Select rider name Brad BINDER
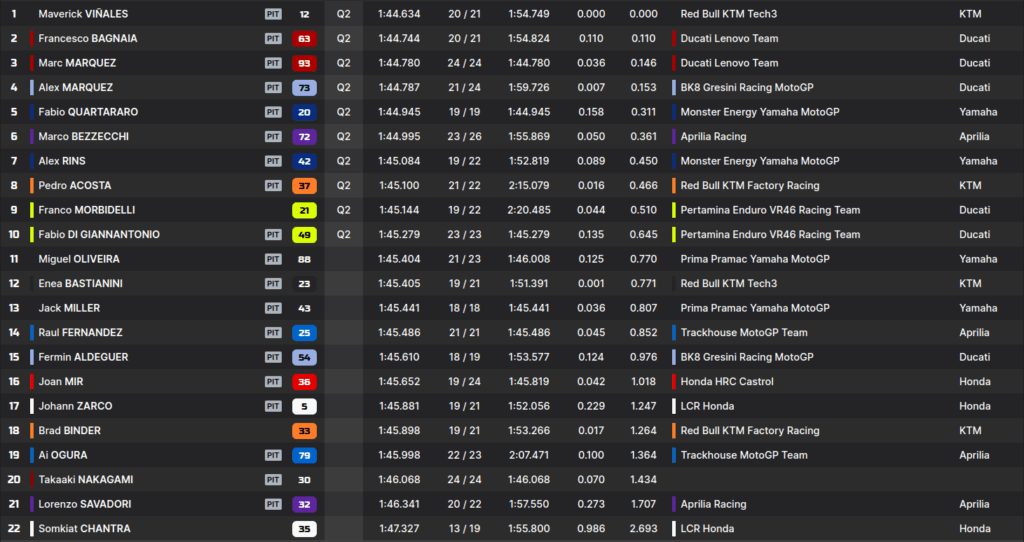Screen dimensions: 1024x542 (x=69, y=430)
